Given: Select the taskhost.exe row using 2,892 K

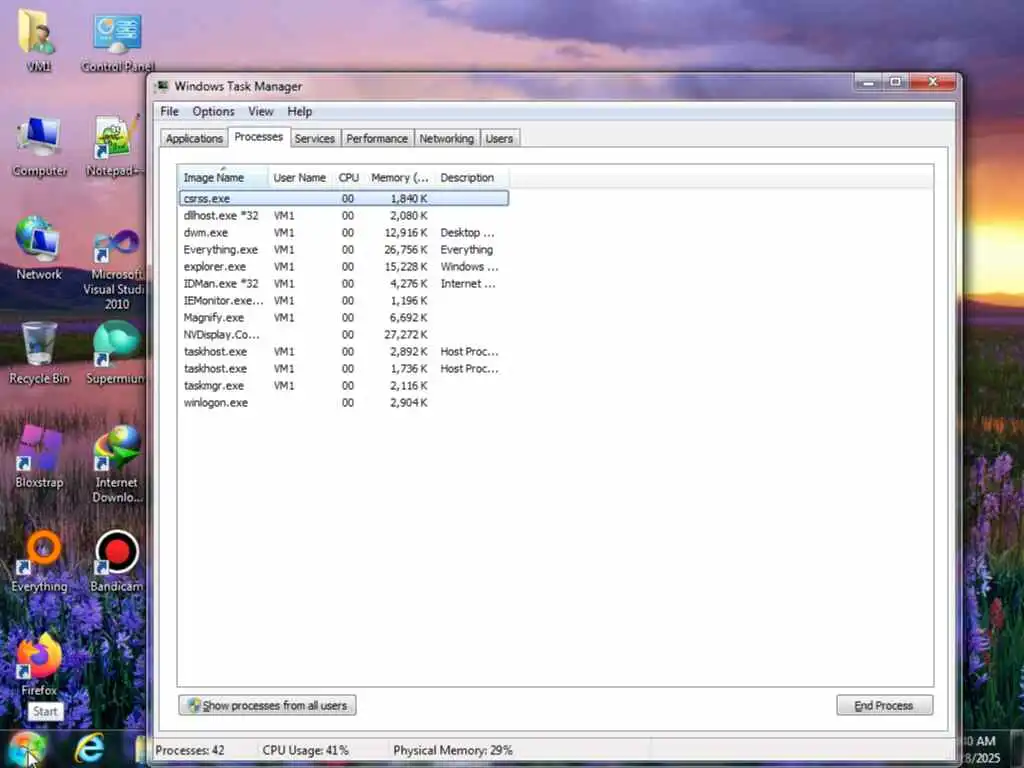Looking at the screenshot, I should tap(344, 351).
